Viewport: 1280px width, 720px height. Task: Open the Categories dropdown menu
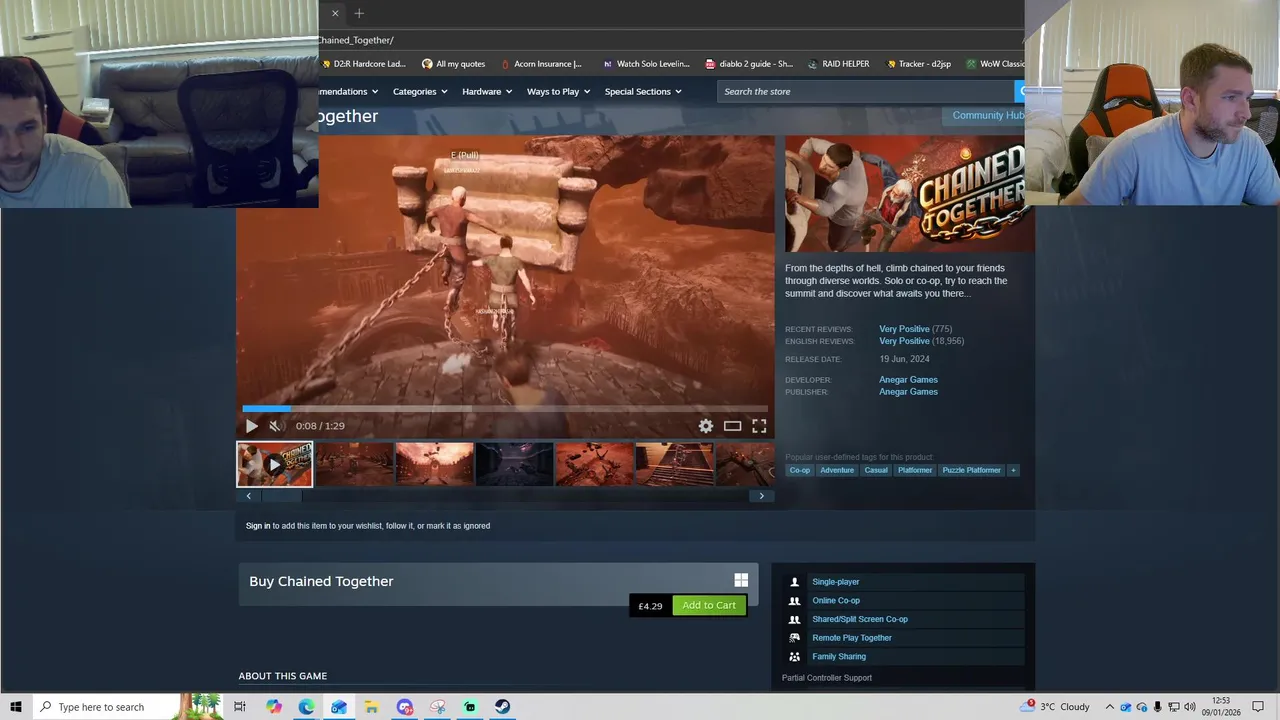(x=419, y=91)
